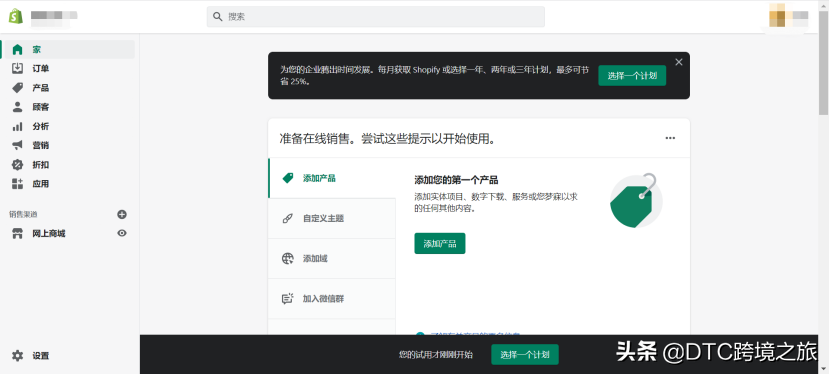
Task: Click the 添加域 globe icon
Action: pyautogui.click(x=287, y=258)
